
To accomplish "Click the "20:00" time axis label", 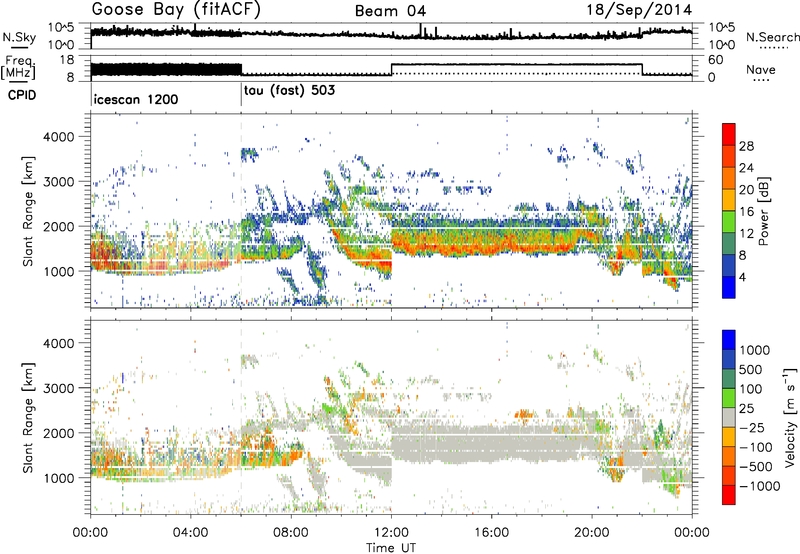I will point(592,532).
